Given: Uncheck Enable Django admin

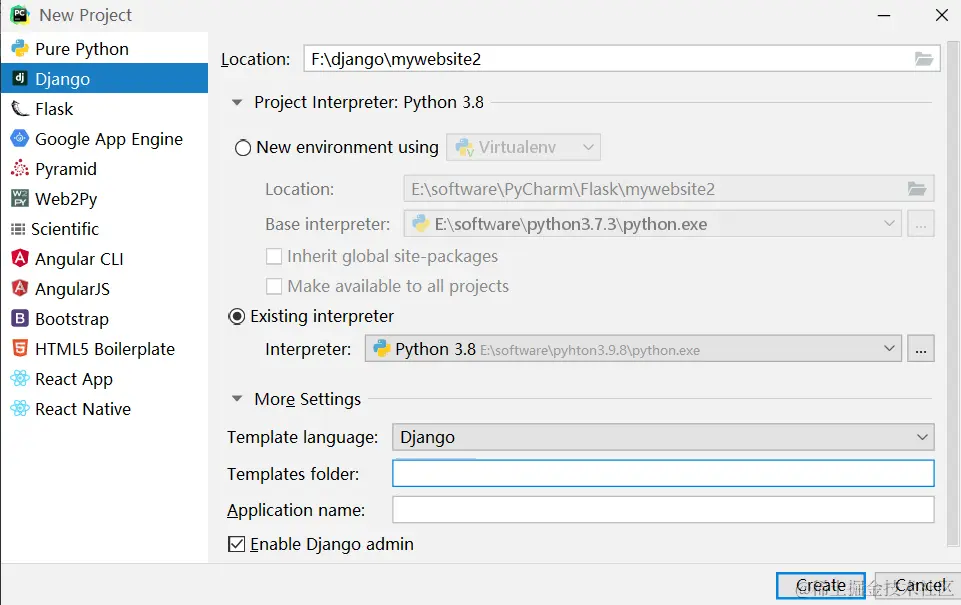Looking at the screenshot, I should click(x=236, y=544).
